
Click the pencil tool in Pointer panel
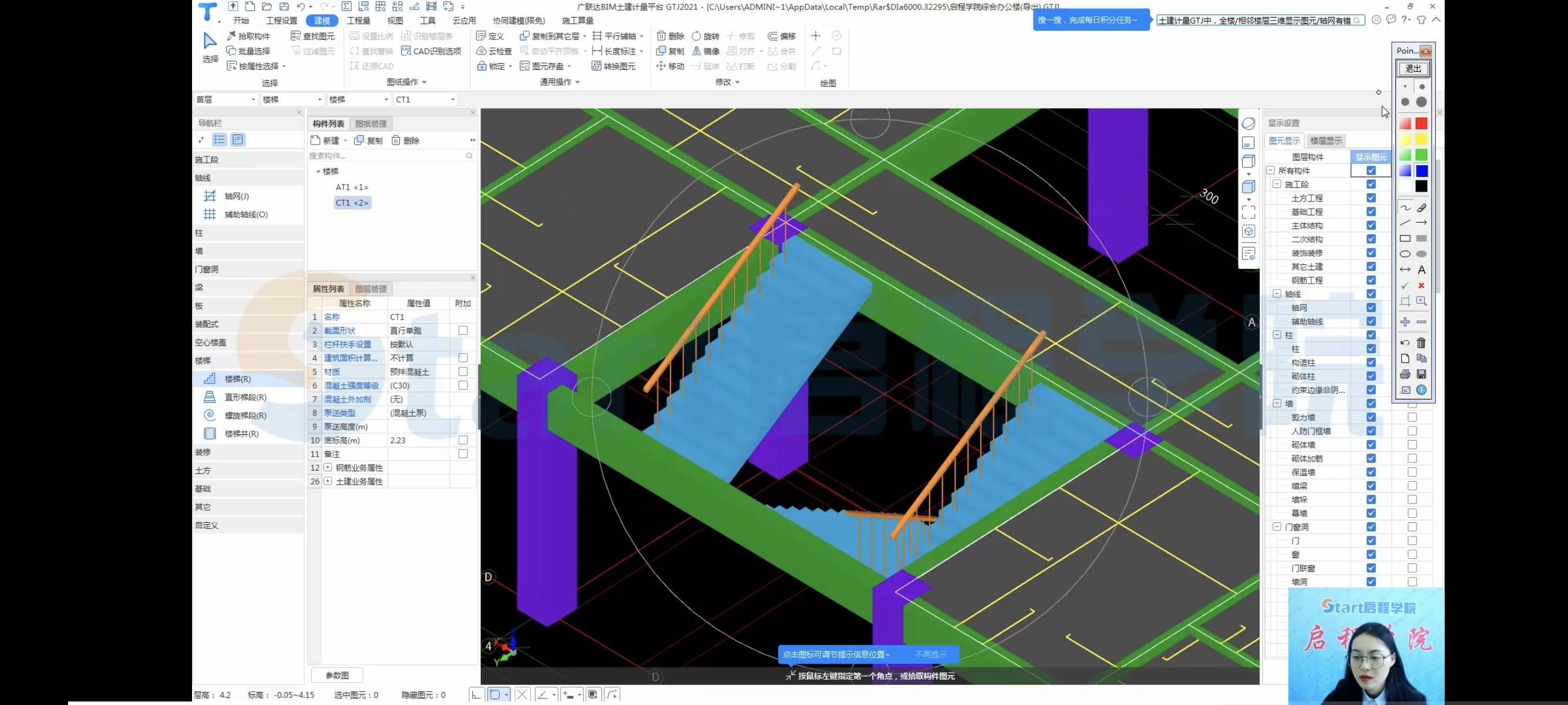[x=1421, y=207]
